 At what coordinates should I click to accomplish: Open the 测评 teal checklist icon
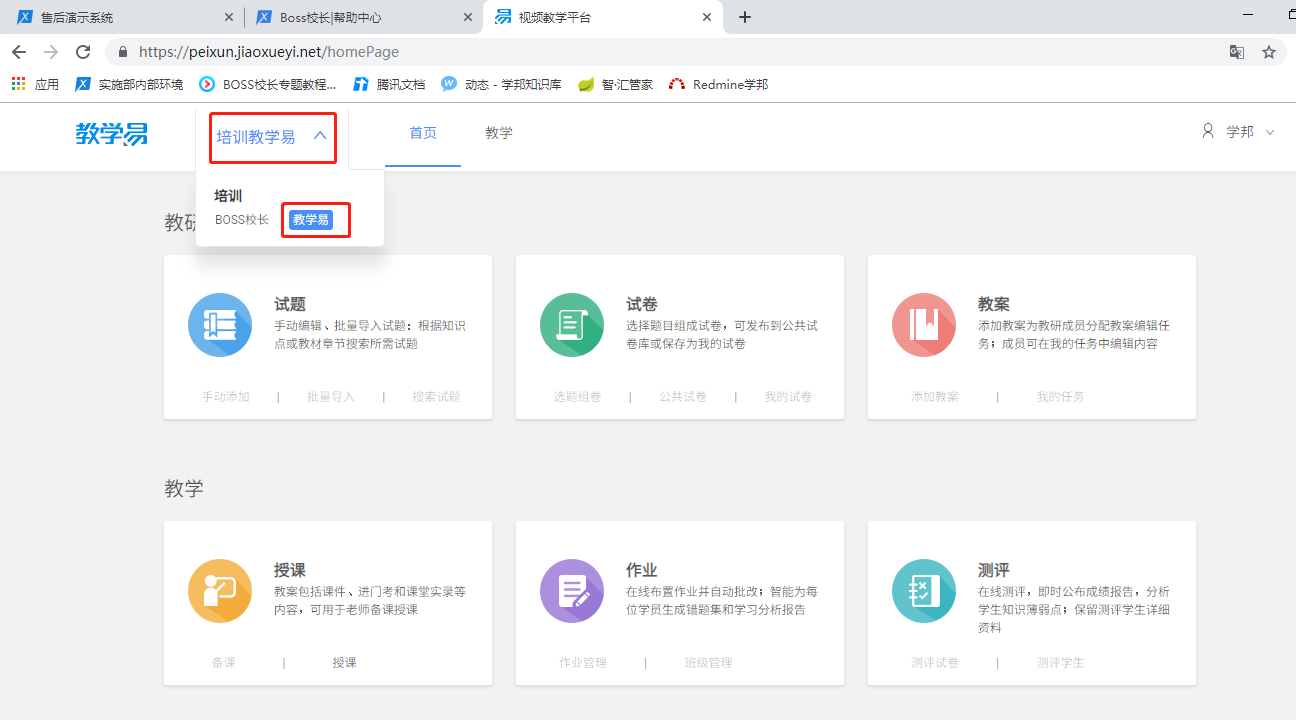tap(924, 591)
